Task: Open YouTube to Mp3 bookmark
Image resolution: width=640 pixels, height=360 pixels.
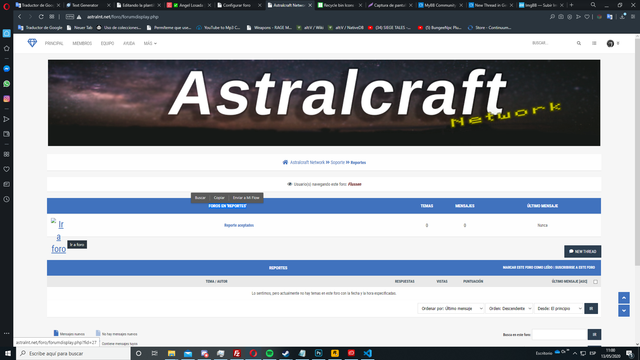Action: 218,28
